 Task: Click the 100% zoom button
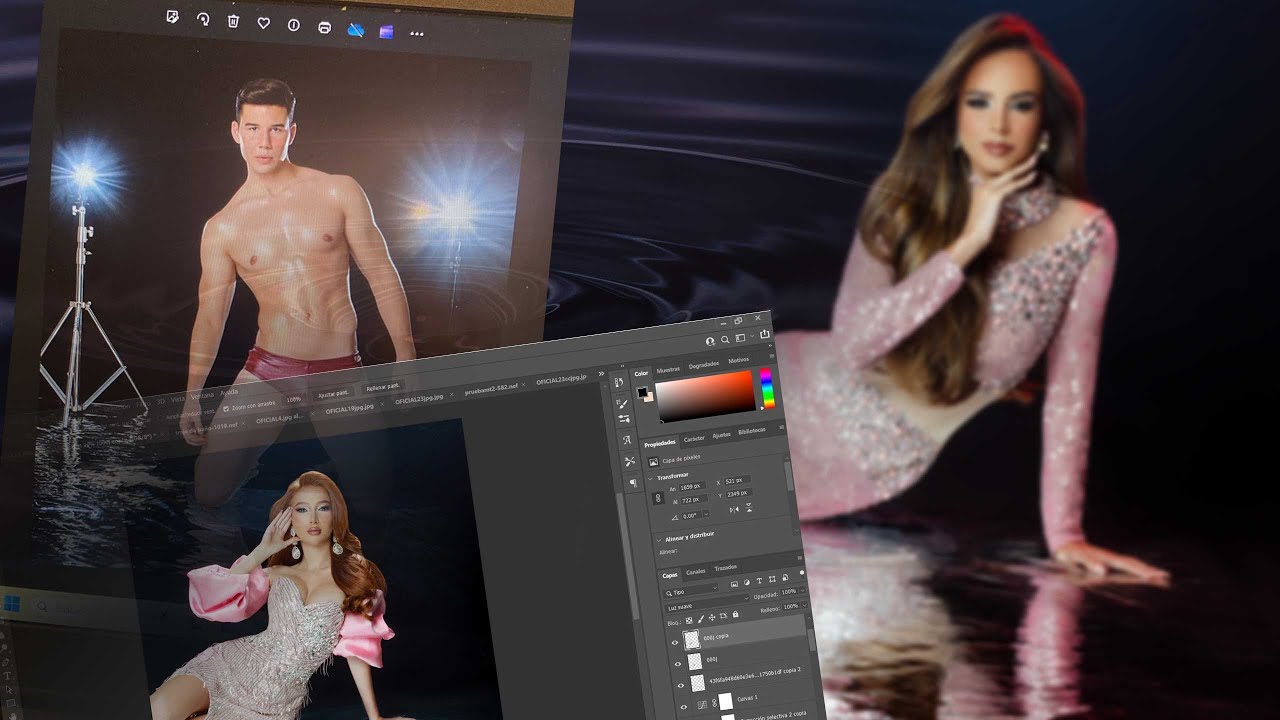click(x=293, y=399)
